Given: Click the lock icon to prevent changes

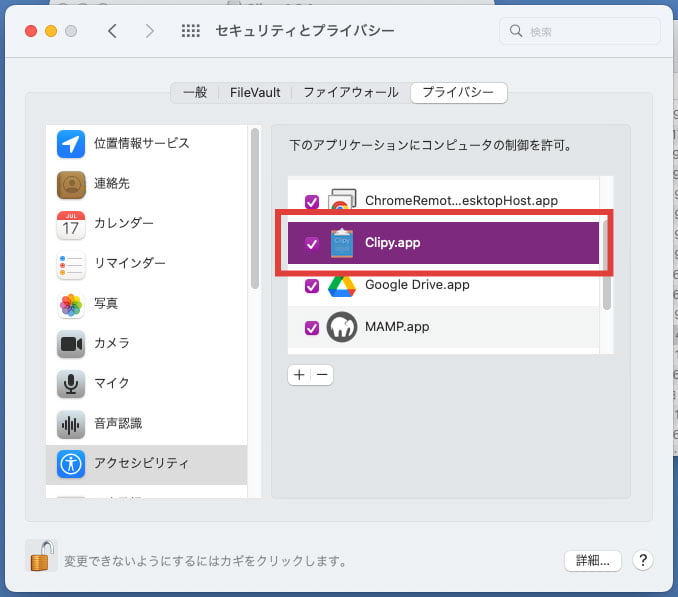Looking at the screenshot, I should tap(41, 555).
